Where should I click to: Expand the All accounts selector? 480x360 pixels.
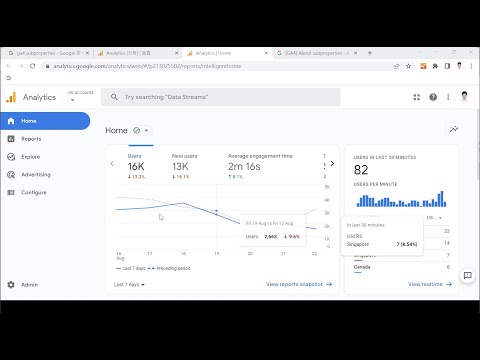(81, 96)
